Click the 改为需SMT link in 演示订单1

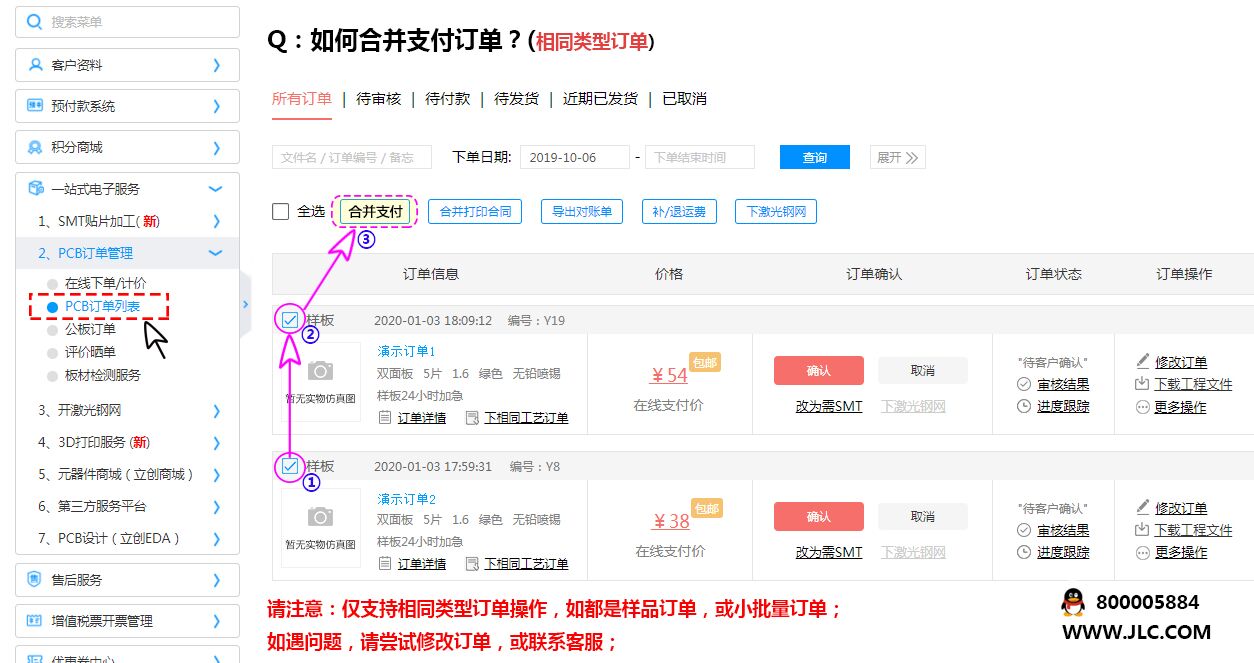click(829, 406)
